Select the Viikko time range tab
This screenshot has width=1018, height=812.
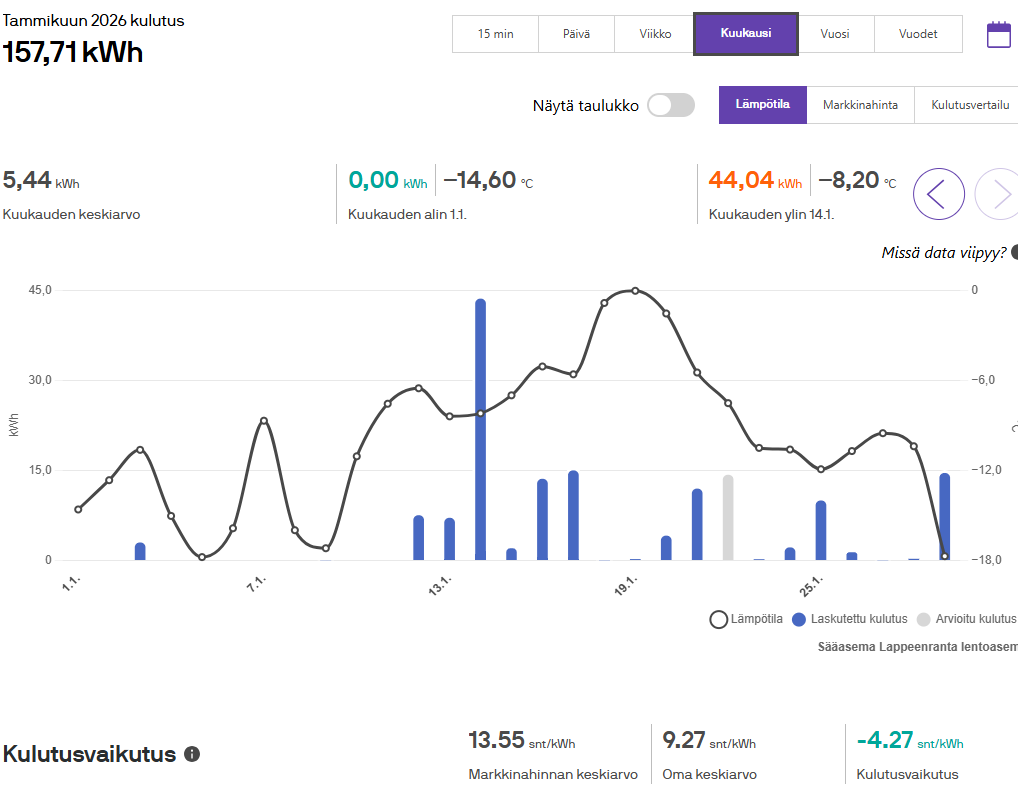(655, 34)
